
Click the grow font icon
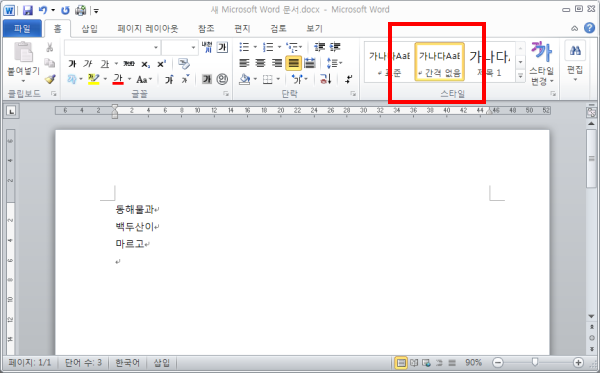(169, 79)
